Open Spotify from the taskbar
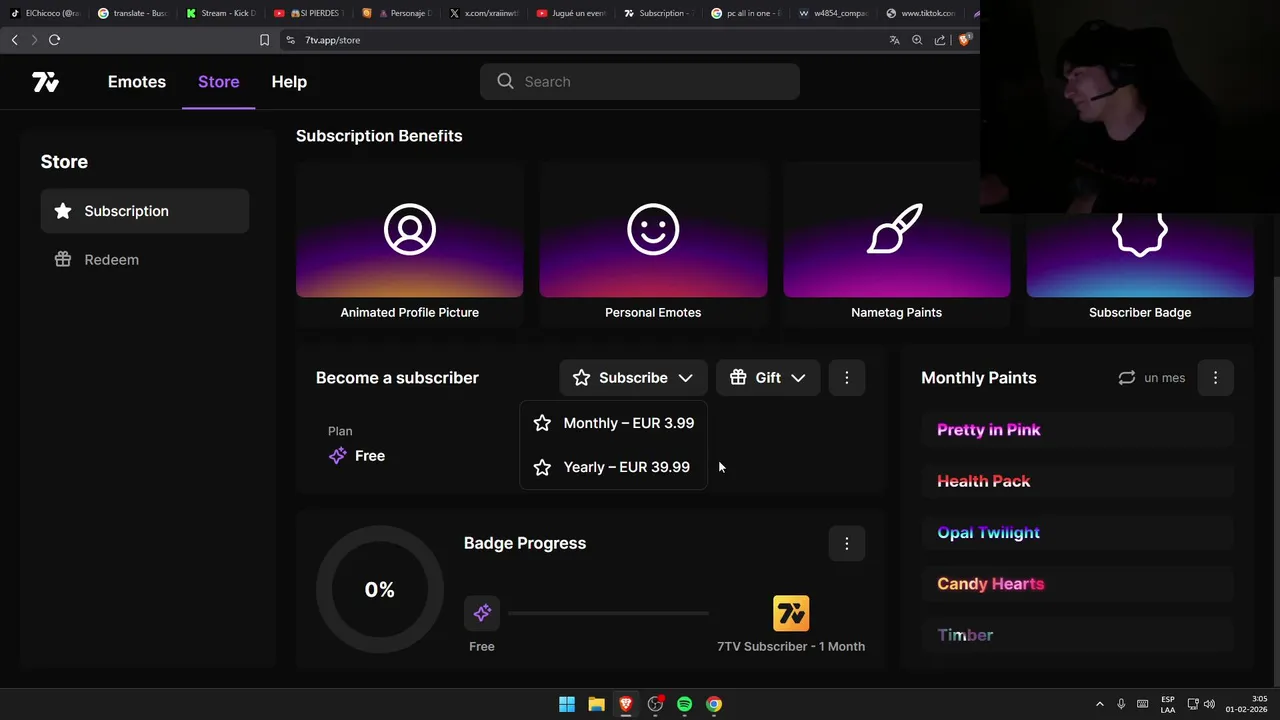This screenshot has height=720, width=1280. coord(684,704)
